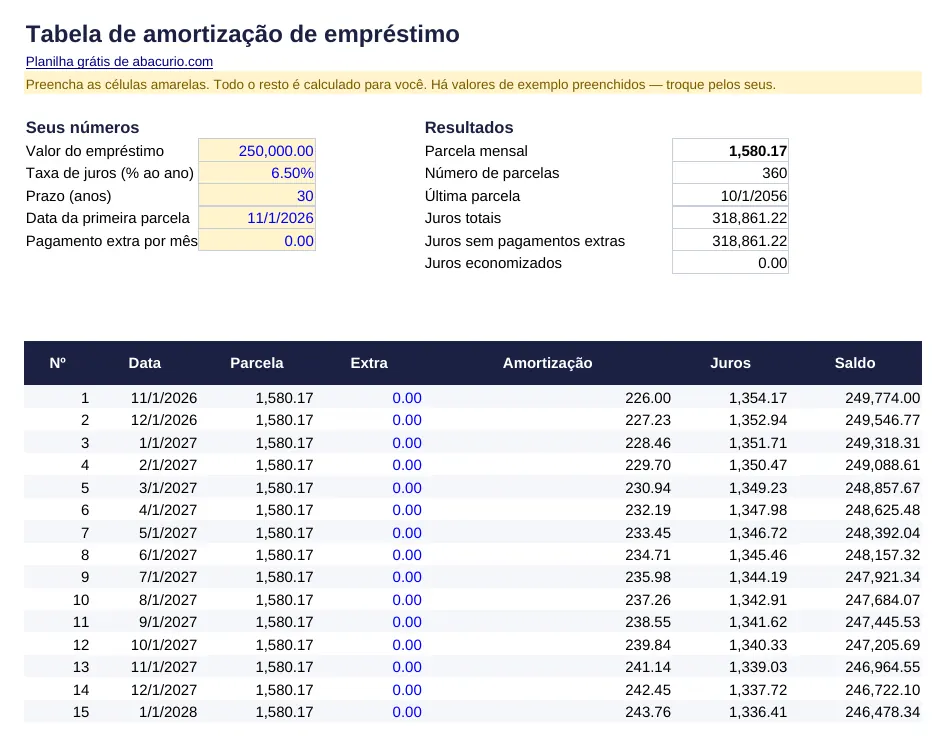Select the balance 248,625.48

click(x=882, y=510)
